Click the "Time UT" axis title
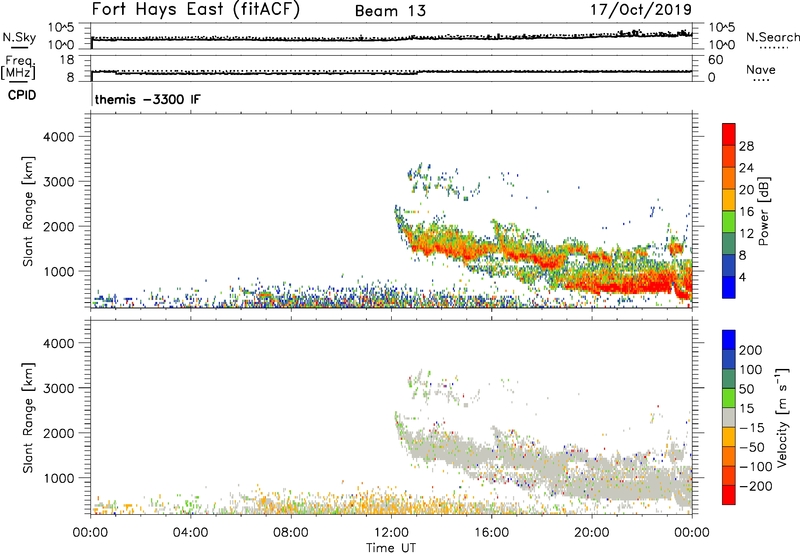This screenshot has width=800, height=554. 391,548
